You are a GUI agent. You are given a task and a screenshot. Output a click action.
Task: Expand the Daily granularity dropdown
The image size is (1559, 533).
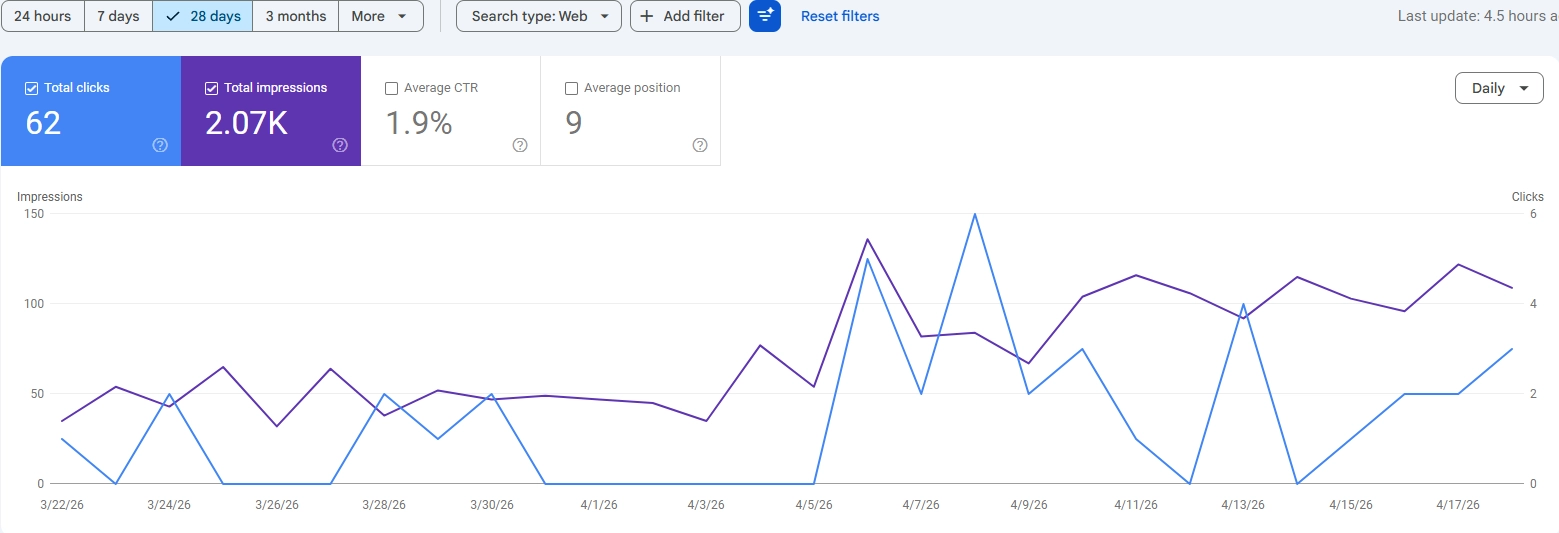click(1499, 88)
